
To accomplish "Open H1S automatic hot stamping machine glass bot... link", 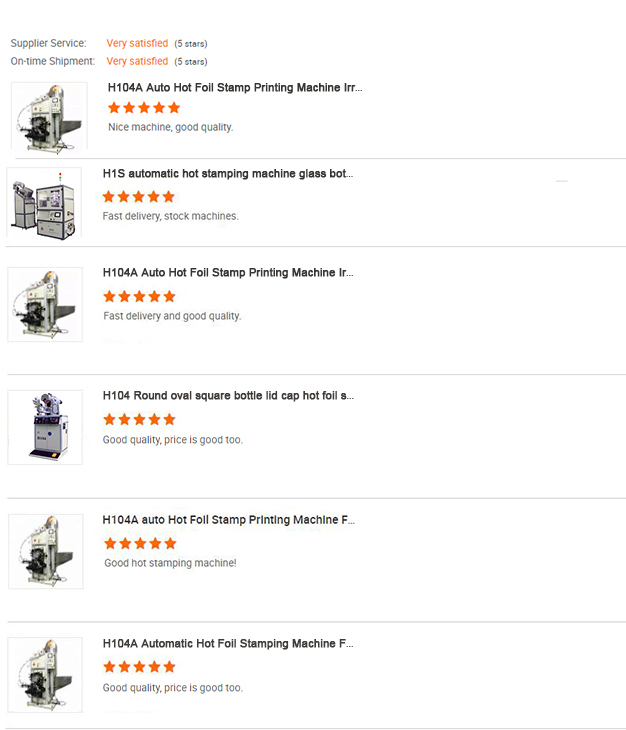I will pyautogui.click(x=228, y=173).
